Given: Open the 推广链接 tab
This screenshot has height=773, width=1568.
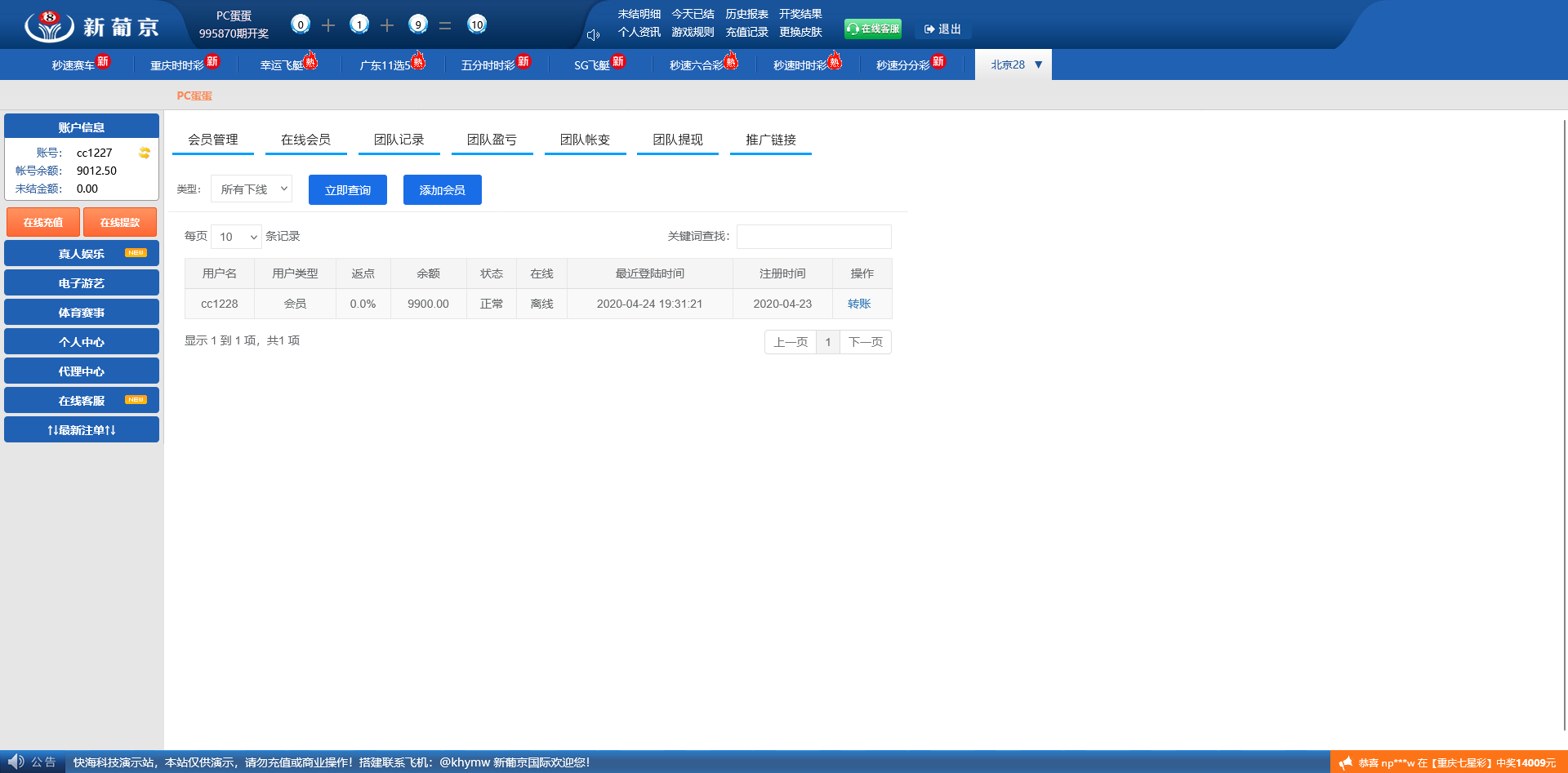Looking at the screenshot, I should point(770,139).
